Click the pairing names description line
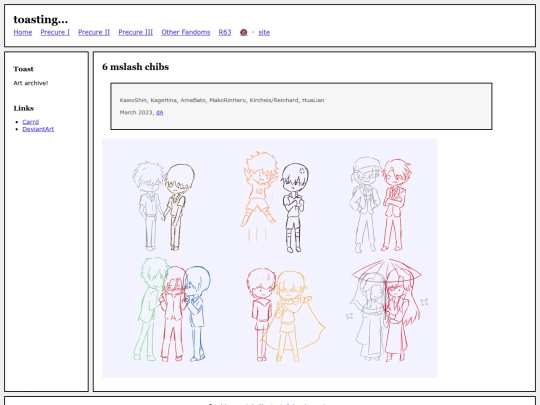This screenshot has width=540, height=405. (x=222, y=100)
